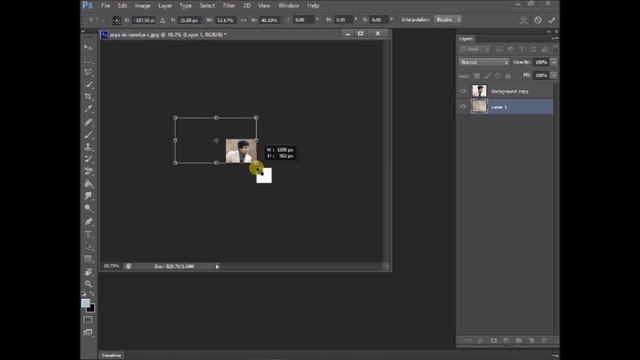Select the Layers panel tab
640x360 pixels.
(466, 39)
